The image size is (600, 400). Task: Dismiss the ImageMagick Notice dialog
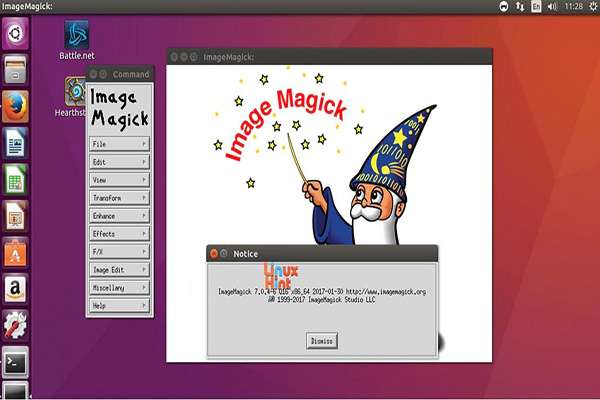tap(322, 341)
